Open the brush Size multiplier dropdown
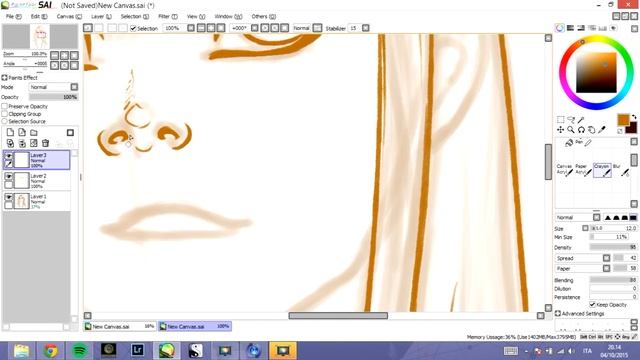 pos(585,228)
